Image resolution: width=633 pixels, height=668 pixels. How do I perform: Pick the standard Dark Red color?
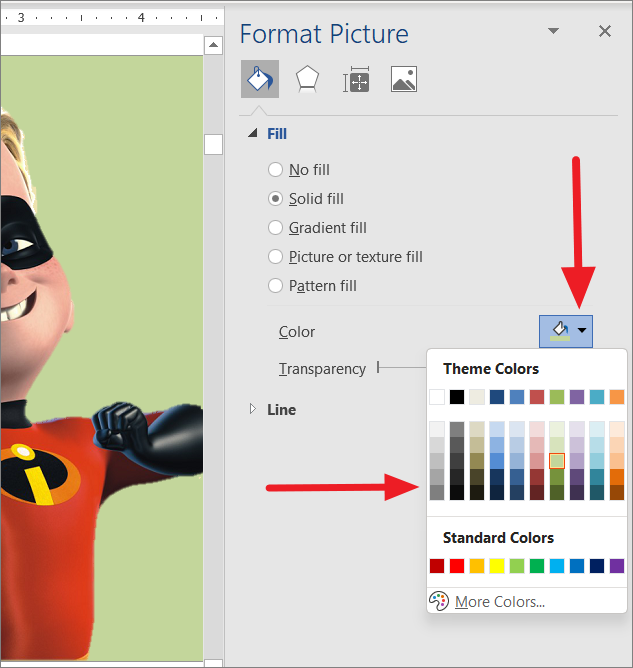437,566
